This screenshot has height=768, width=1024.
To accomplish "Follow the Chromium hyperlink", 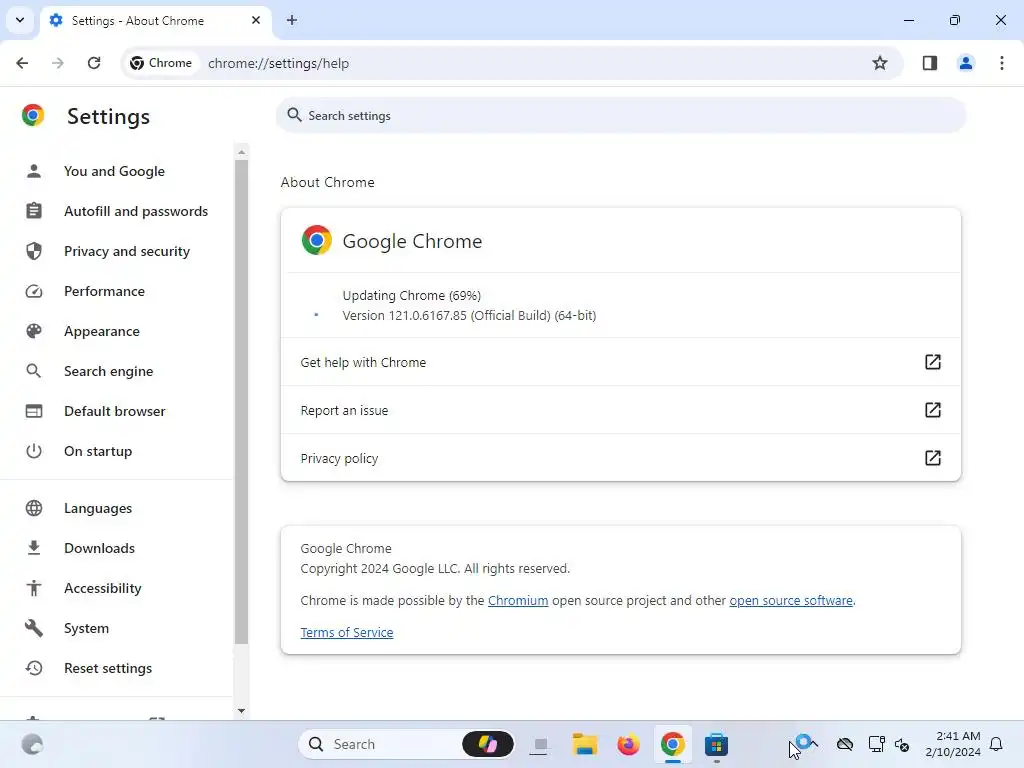I will pyautogui.click(x=518, y=600).
